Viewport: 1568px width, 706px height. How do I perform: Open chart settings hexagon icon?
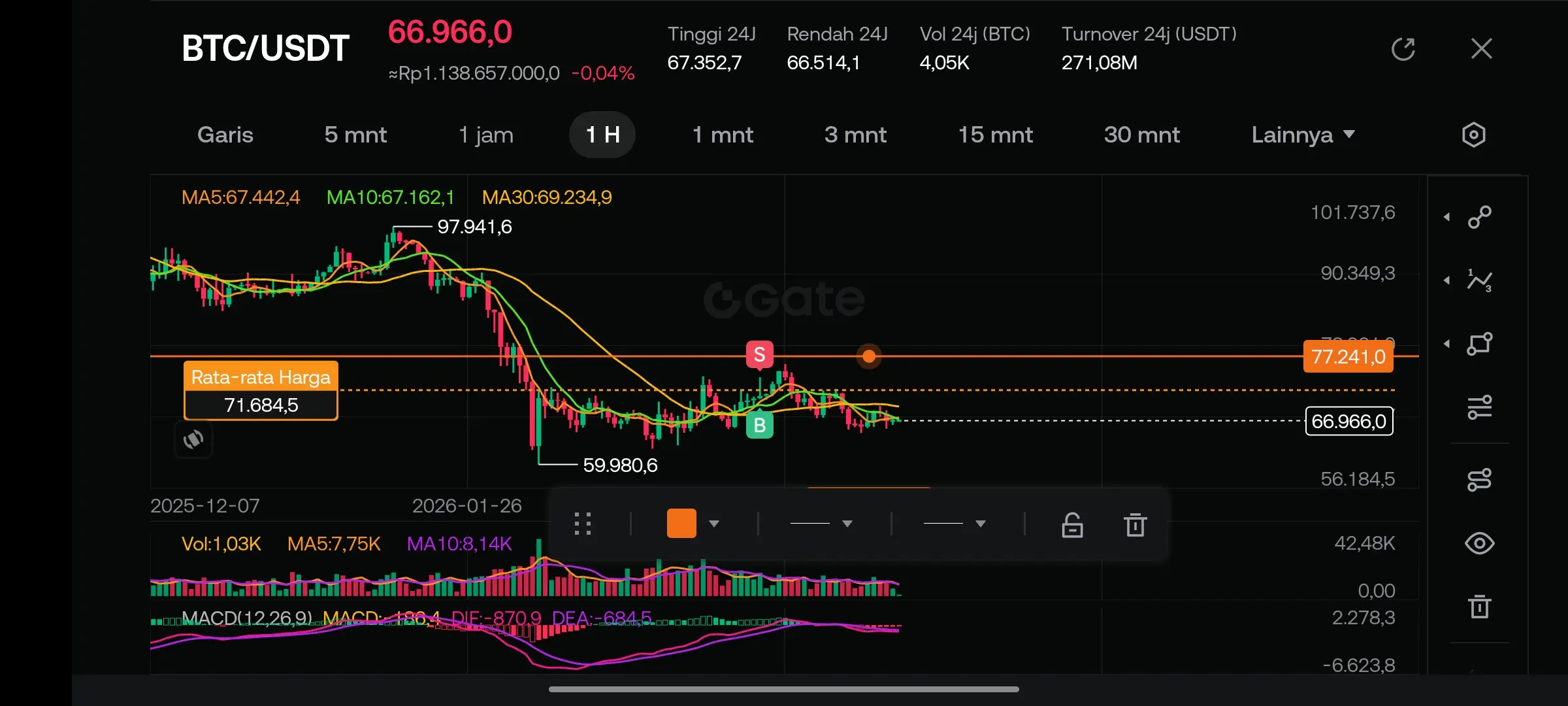click(1473, 135)
